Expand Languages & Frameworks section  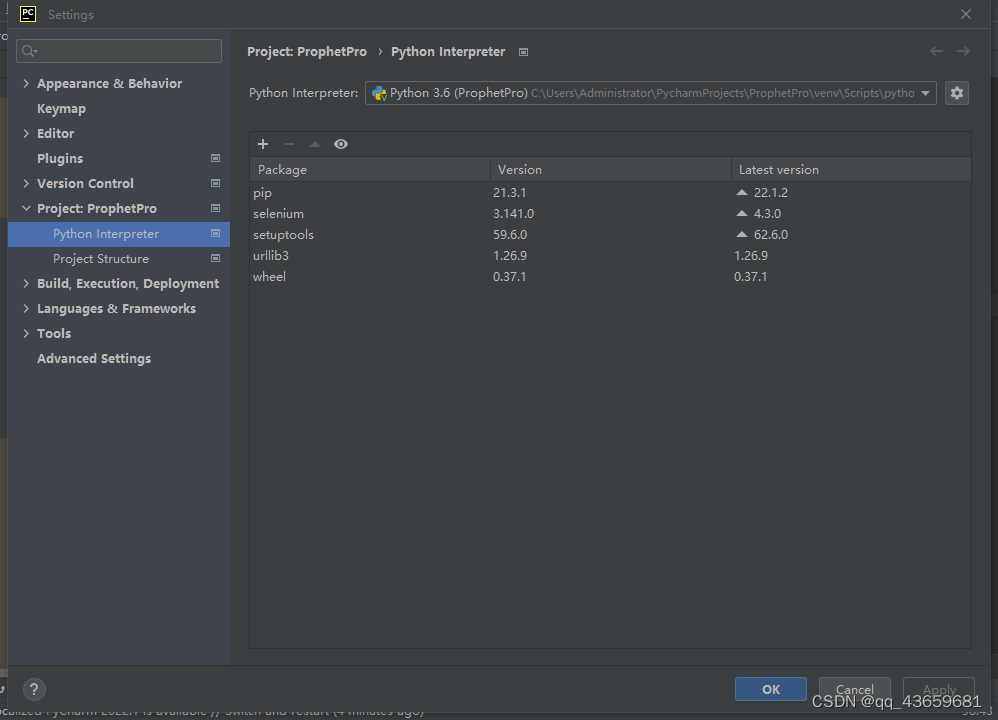click(x=26, y=308)
